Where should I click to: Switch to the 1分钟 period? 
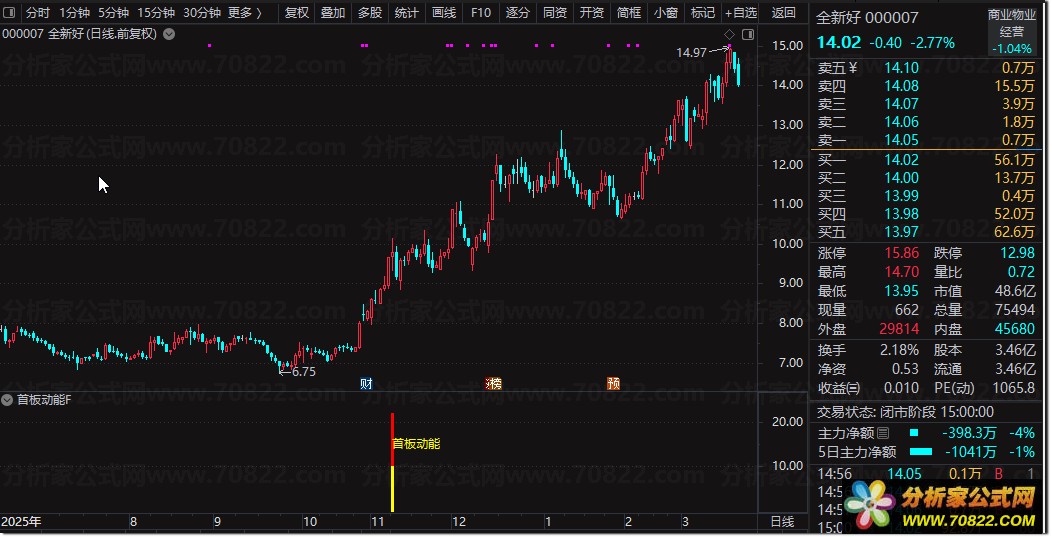[74, 13]
